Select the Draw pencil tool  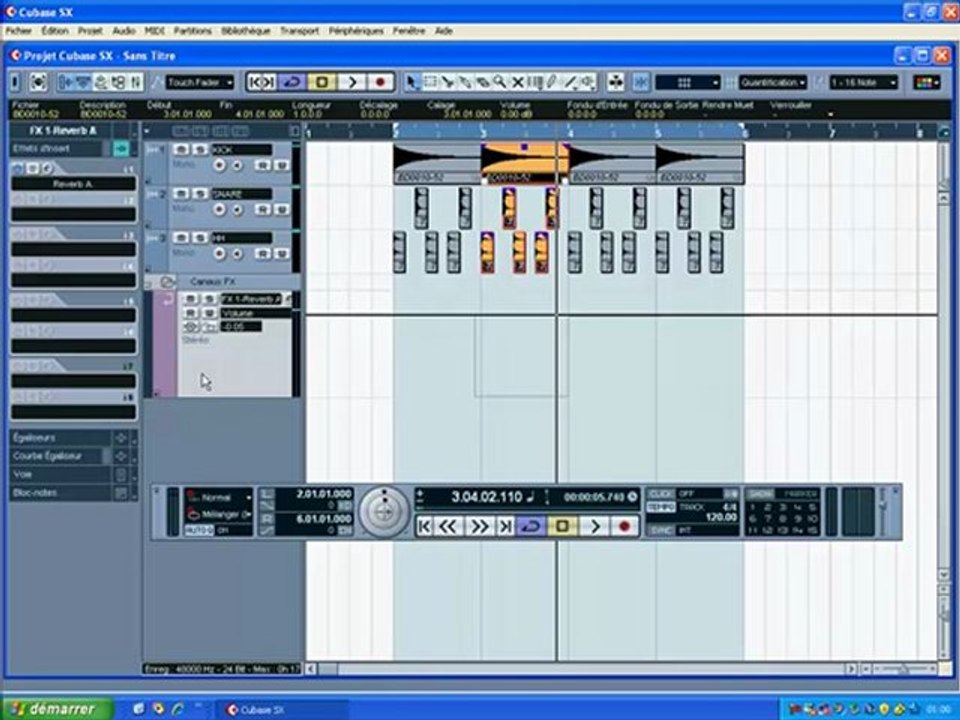[x=553, y=82]
